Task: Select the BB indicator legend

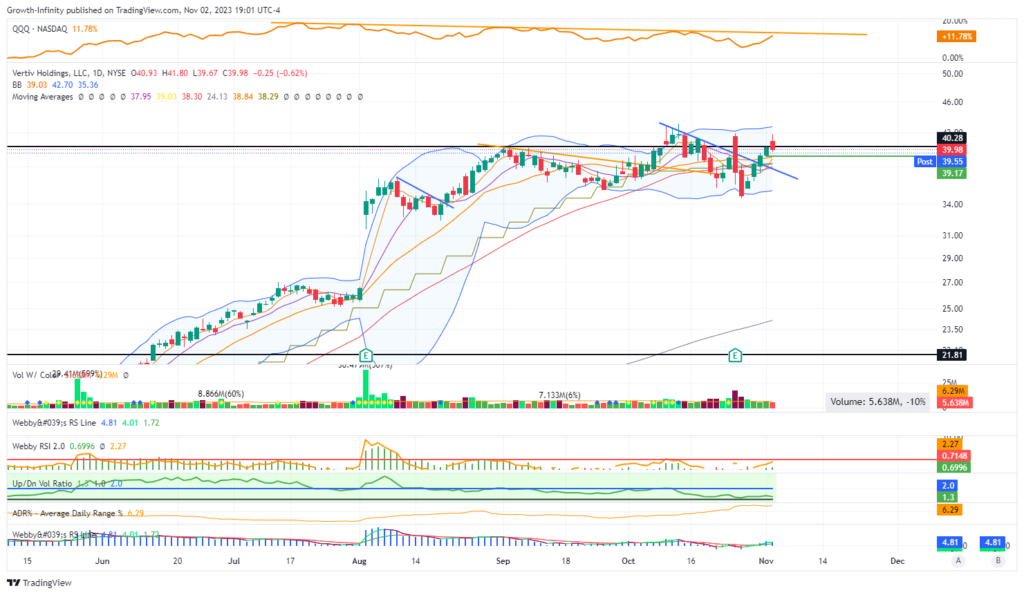Action: 13,85
